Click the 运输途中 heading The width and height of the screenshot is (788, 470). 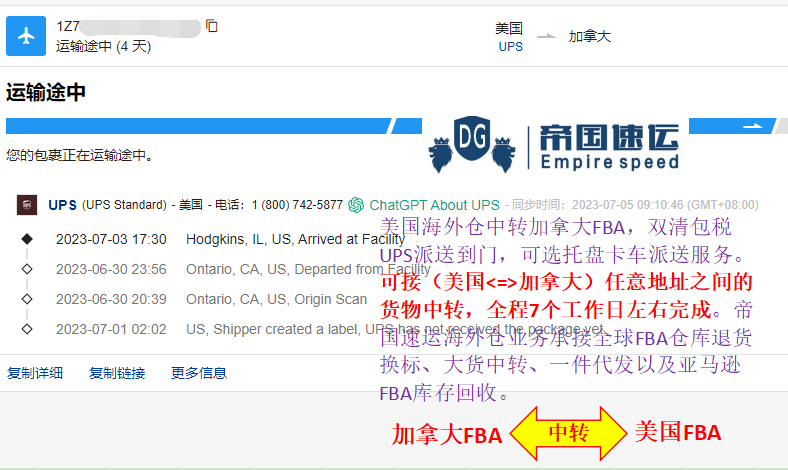tap(46, 93)
